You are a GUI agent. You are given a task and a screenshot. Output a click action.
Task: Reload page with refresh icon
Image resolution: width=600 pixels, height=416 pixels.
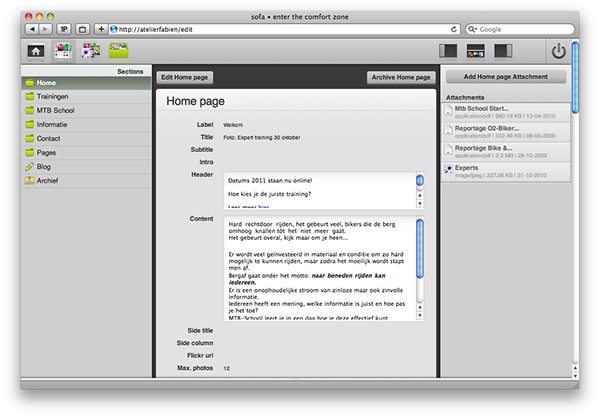click(x=453, y=29)
